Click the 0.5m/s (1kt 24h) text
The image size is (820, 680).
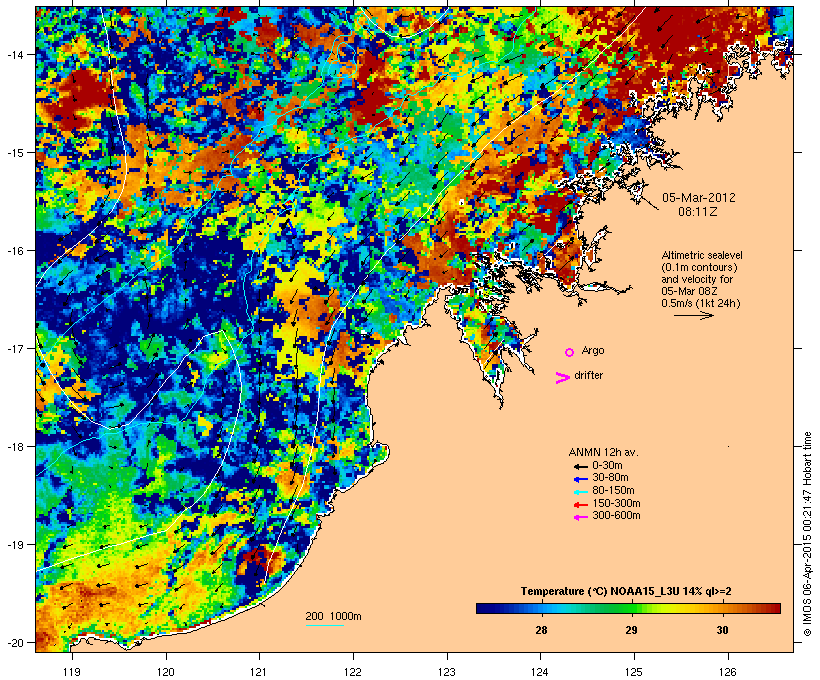tap(701, 303)
